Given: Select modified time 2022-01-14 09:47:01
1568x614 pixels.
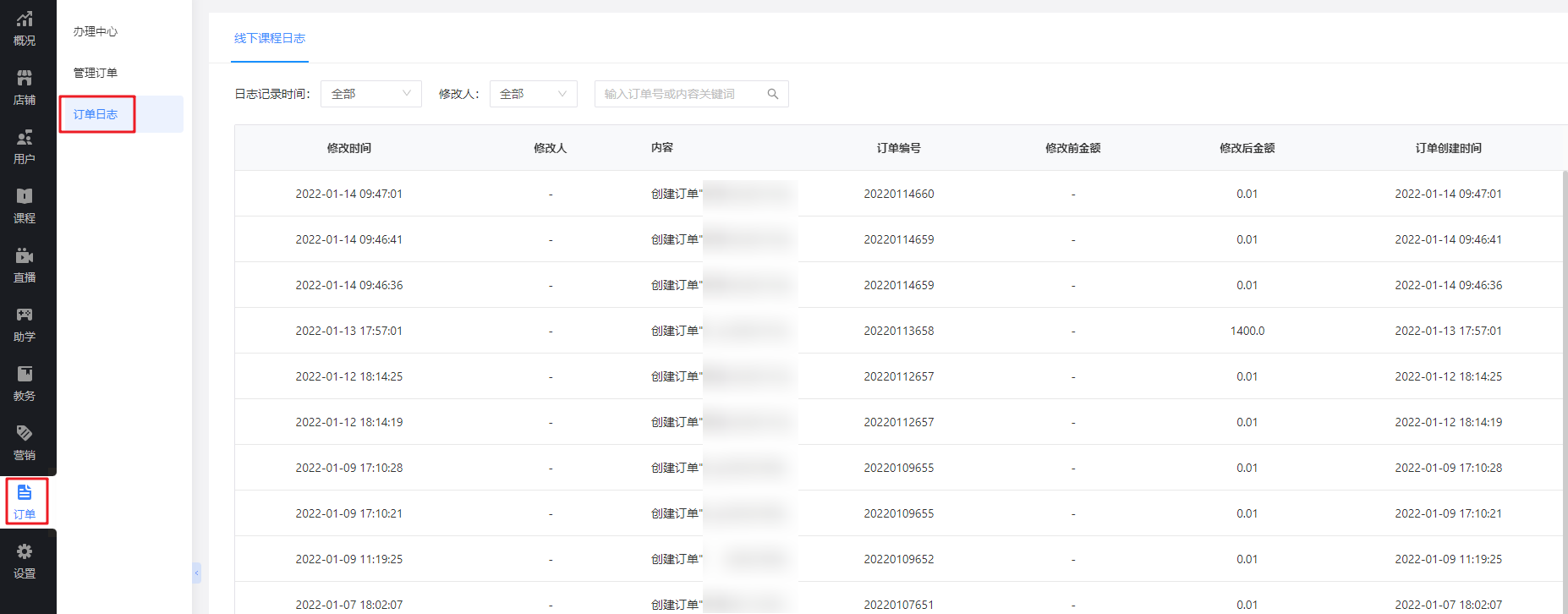Looking at the screenshot, I should [349, 194].
